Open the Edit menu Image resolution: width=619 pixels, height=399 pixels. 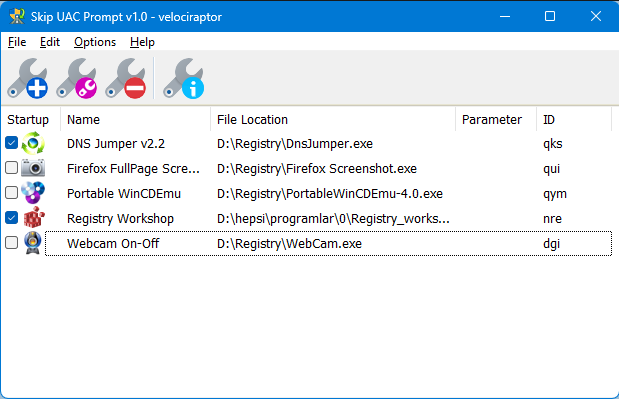click(x=50, y=42)
